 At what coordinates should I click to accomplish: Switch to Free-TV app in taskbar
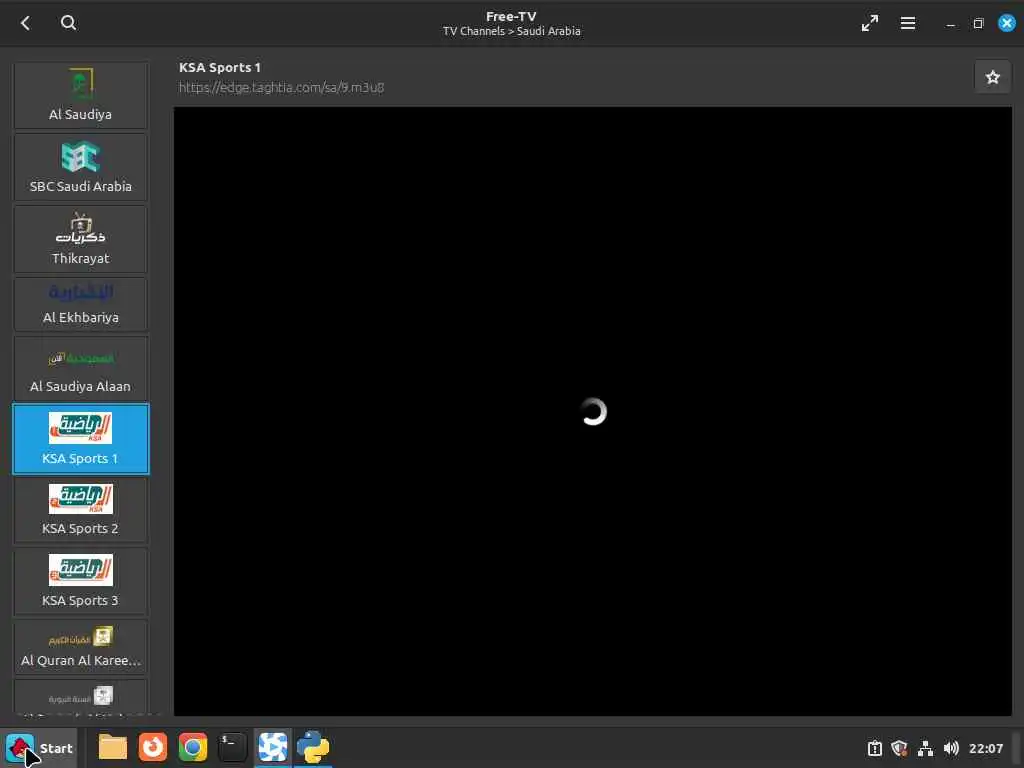[272, 747]
